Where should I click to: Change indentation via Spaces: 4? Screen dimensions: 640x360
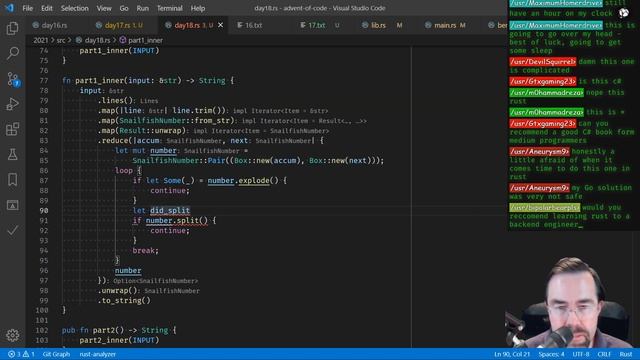pyautogui.click(x=551, y=354)
